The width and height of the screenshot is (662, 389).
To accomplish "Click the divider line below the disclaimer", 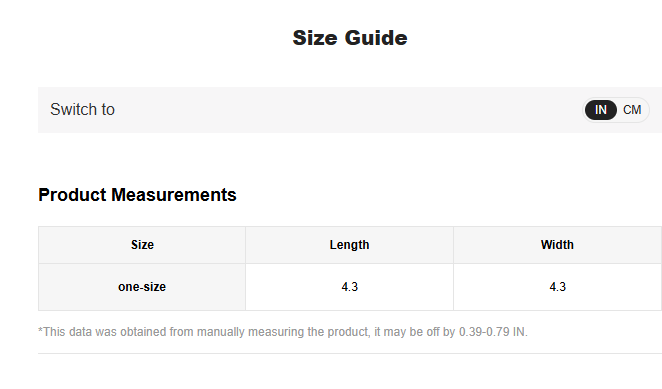I will [x=350, y=354].
